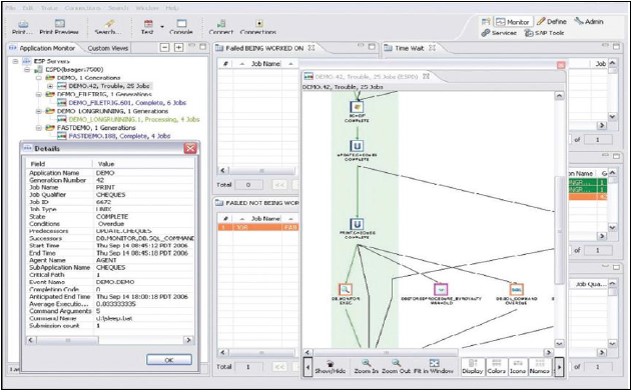Click the Details dialog horizontal scrollbar
Screen dimensions: 632x392
point(110,340)
